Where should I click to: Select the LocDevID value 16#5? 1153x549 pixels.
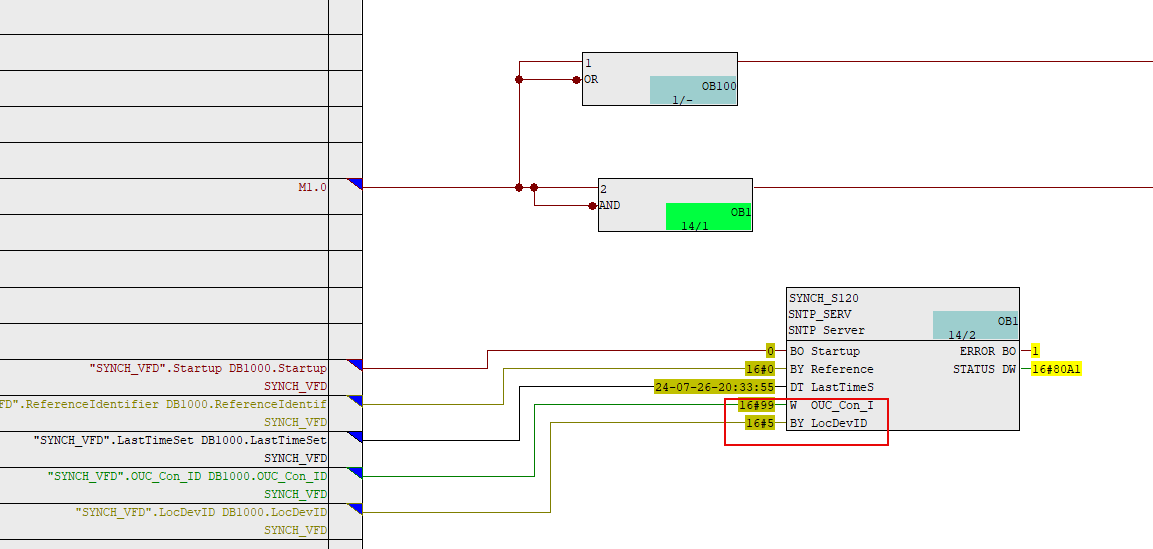point(761,423)
